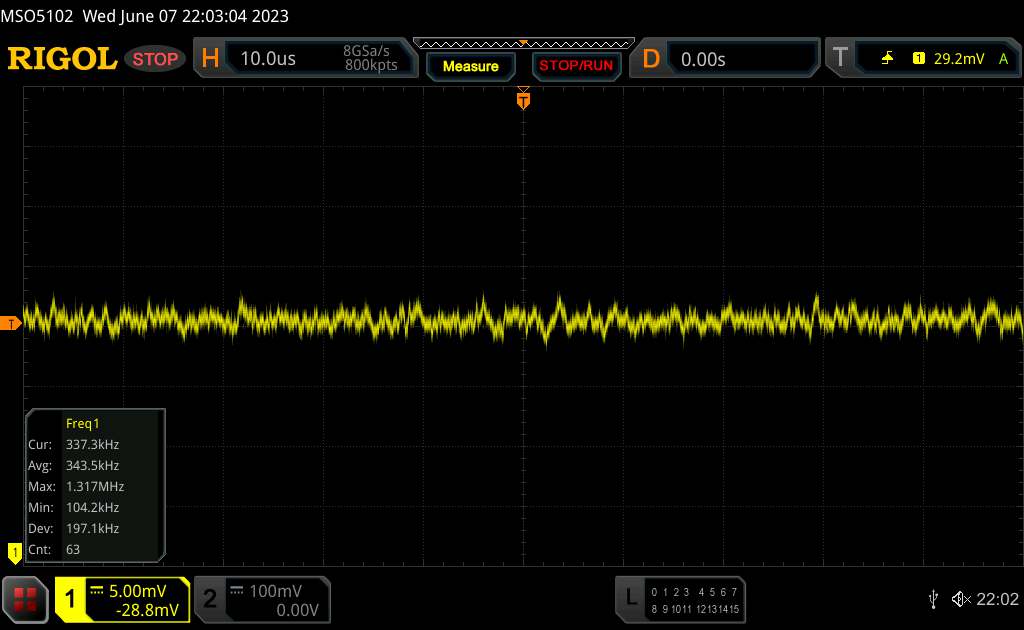The image size is (1024, 630).
Task: Open the D horizontal delay label
Action: pos(651,59)
